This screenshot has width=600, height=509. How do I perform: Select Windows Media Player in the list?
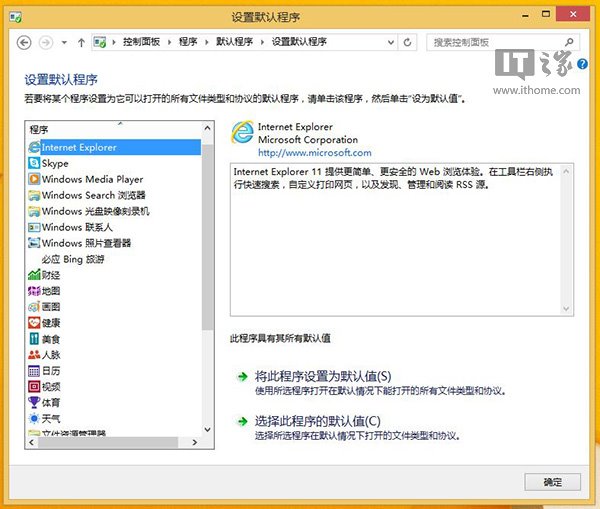(x=92, y=179)
